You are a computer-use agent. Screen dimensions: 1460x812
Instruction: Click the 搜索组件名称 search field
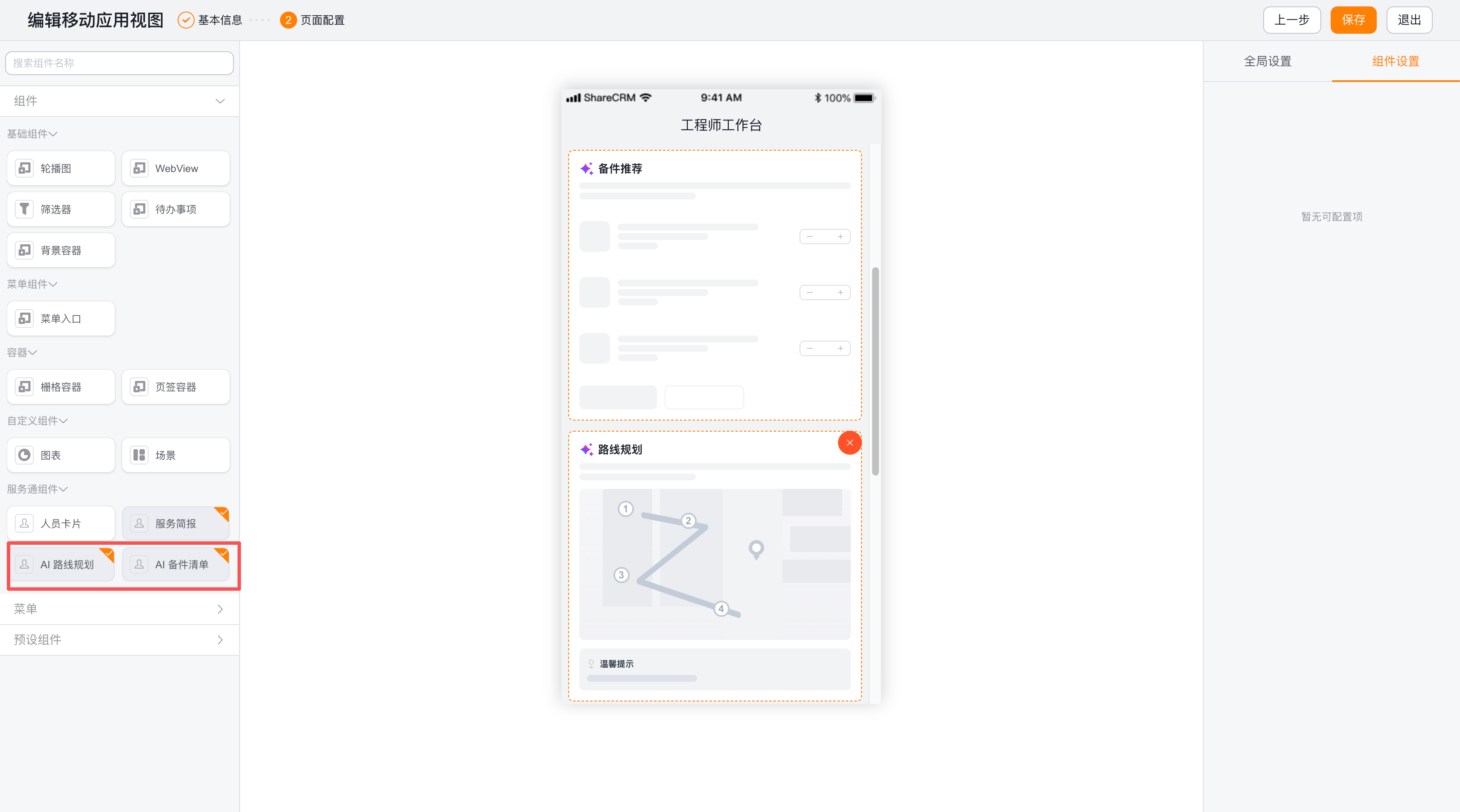click(120, 63)
